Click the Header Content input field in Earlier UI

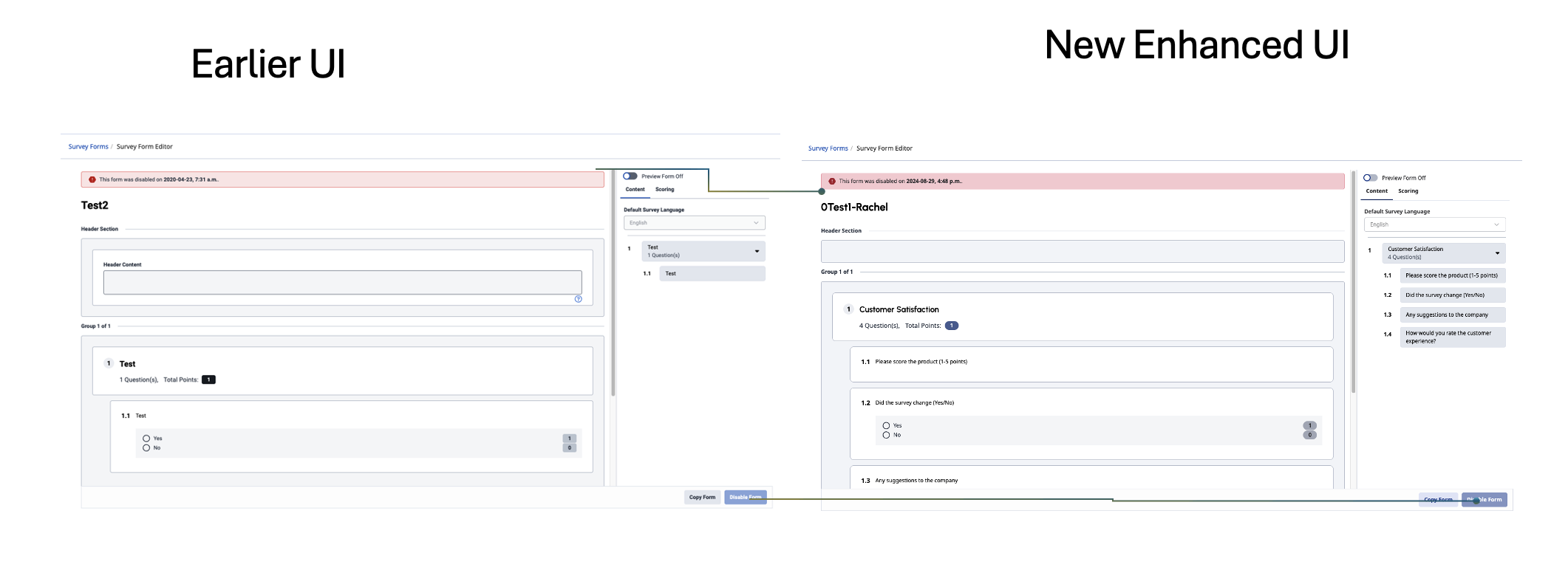tap(342, 282)
